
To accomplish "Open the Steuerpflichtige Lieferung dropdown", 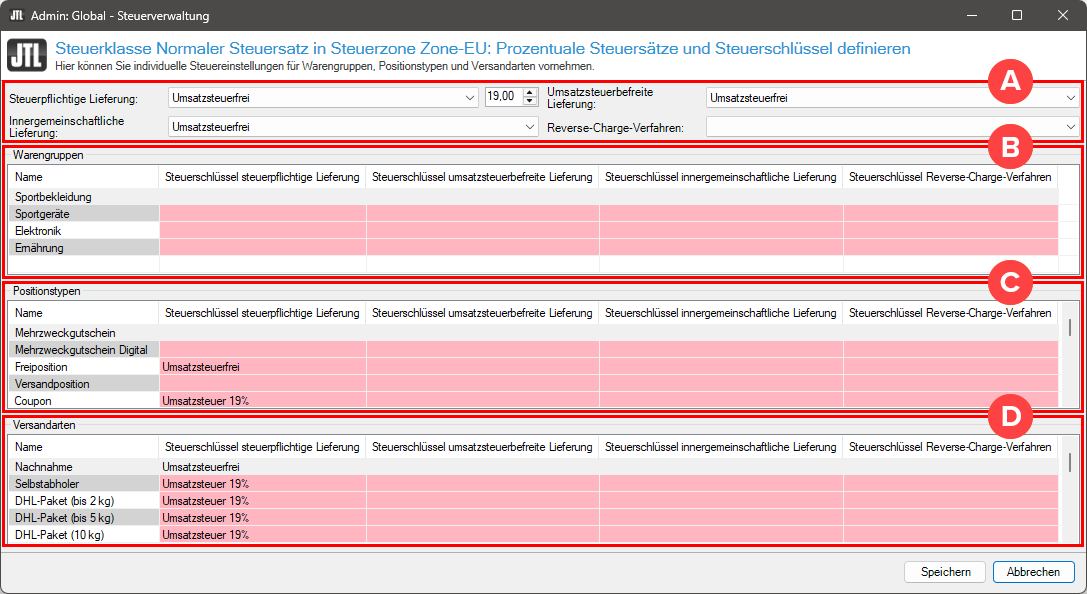I will [x=471, y=98].
